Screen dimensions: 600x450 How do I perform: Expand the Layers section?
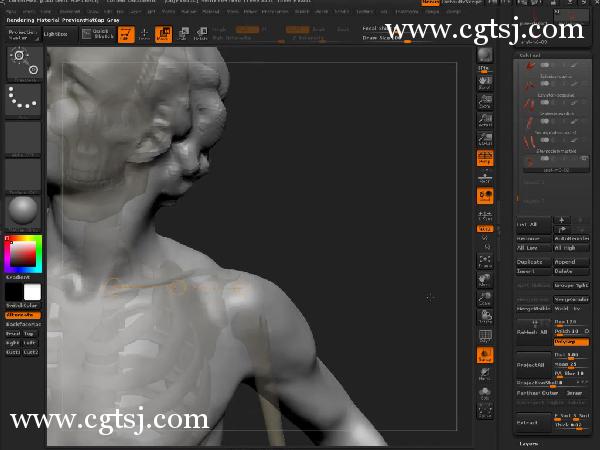click(529, 443)
